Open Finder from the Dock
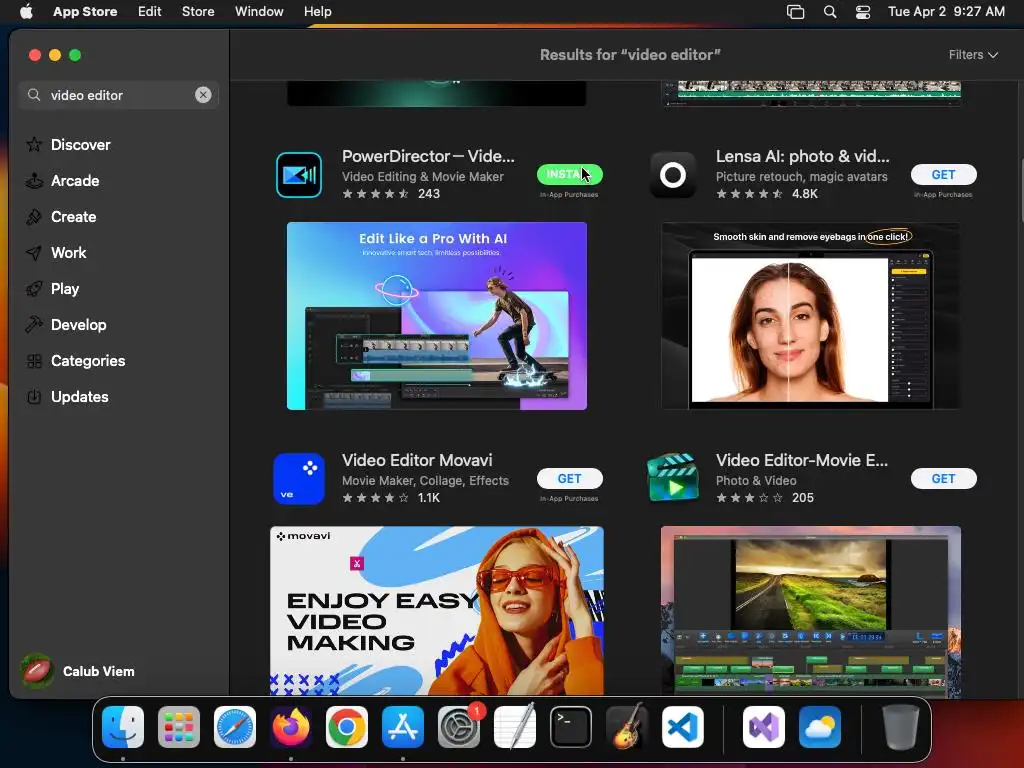 pos(123,727)
